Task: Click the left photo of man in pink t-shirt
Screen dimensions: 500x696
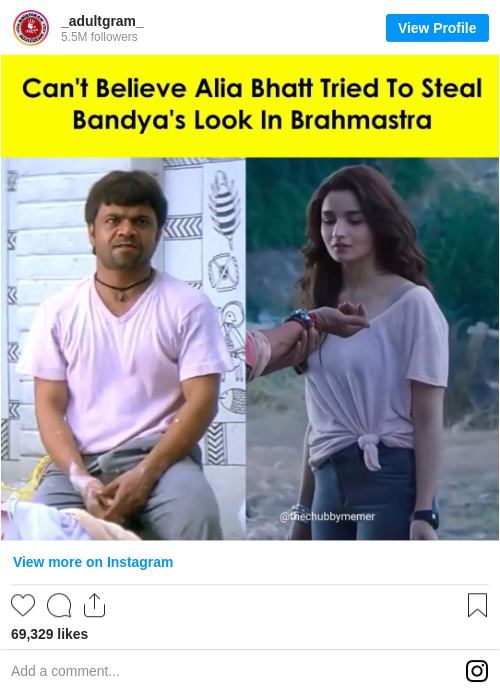Action: tap(123, 349)
